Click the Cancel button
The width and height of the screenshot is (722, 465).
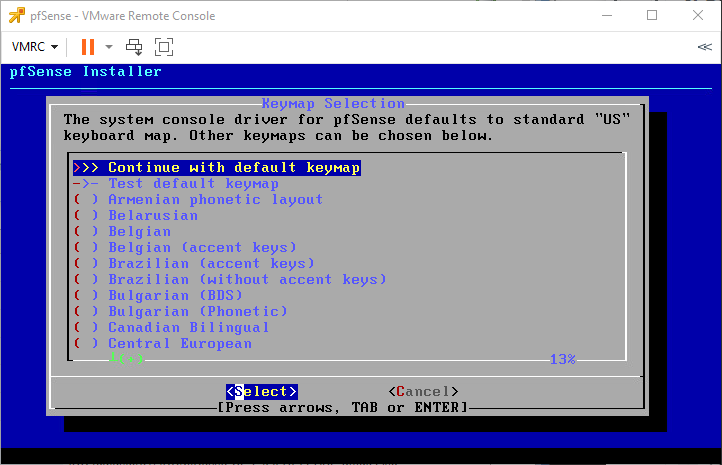coord(423,391)
